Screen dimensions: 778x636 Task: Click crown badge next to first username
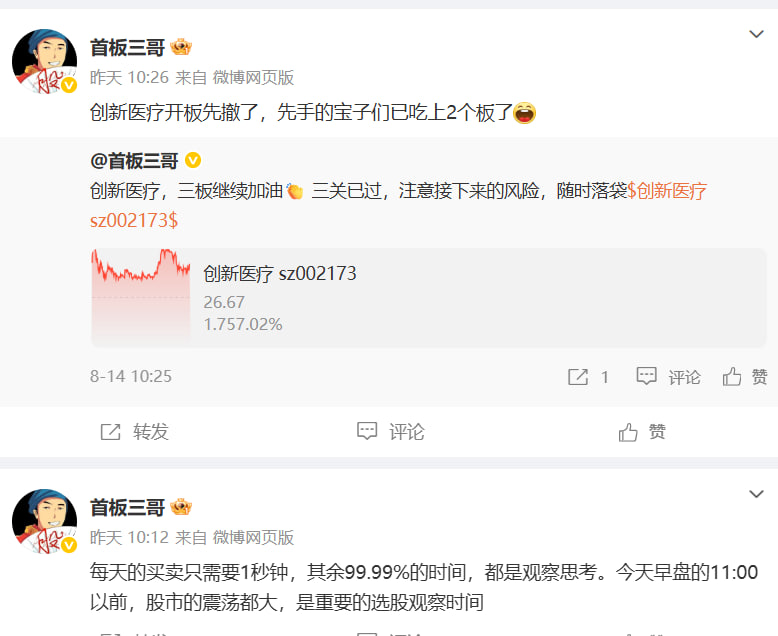coord(181,47)
